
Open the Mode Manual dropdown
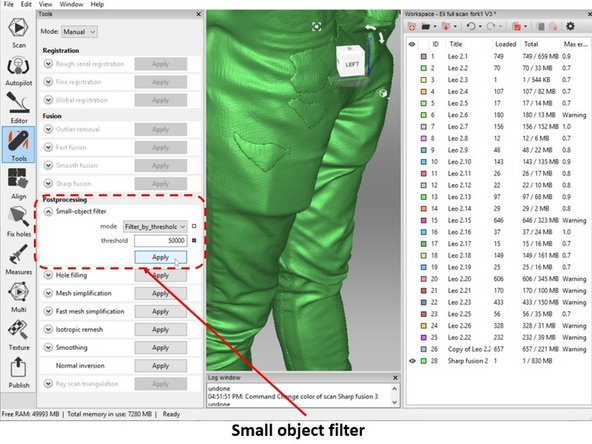[x=79, y=32]
